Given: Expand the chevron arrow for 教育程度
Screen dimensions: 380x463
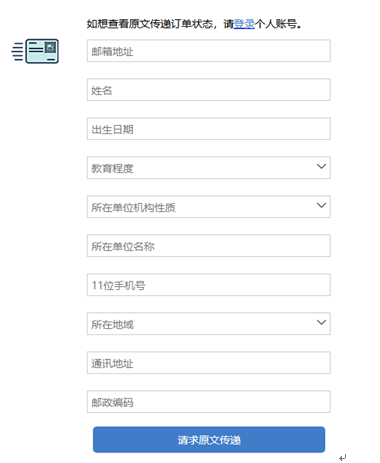Looking at the screenshot, I should 321,166.
